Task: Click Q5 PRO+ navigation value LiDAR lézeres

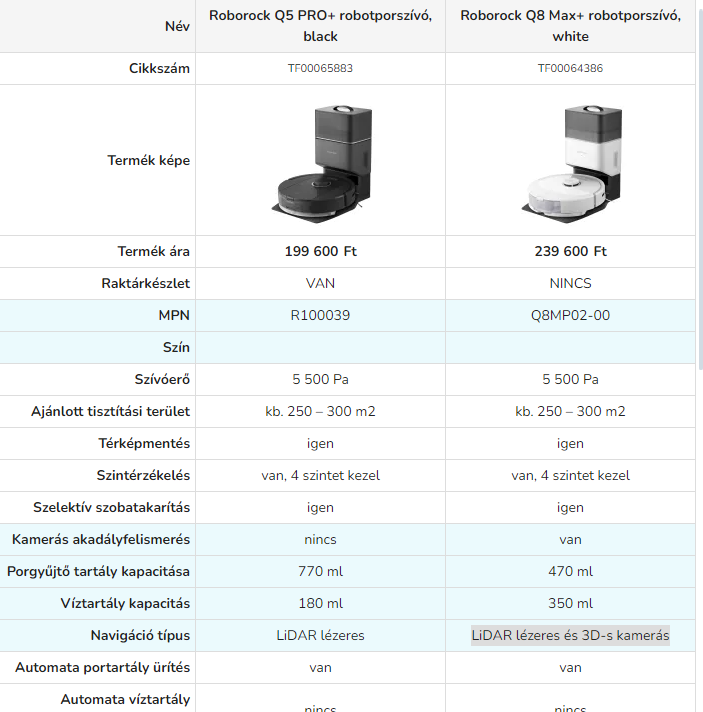Action: pos(321,635)
